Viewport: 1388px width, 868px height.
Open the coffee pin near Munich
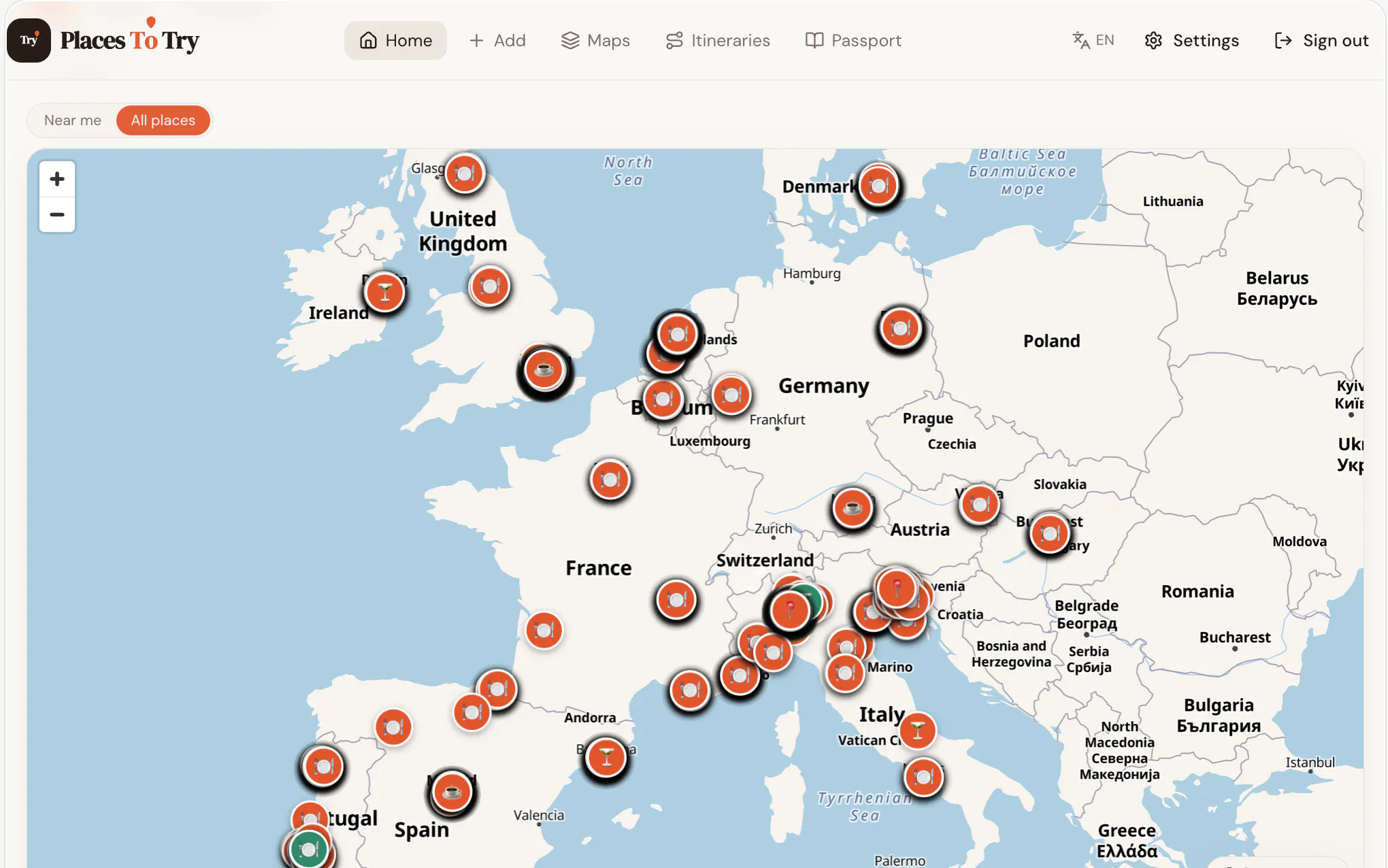pyautogui.click(x=853, y=507)
